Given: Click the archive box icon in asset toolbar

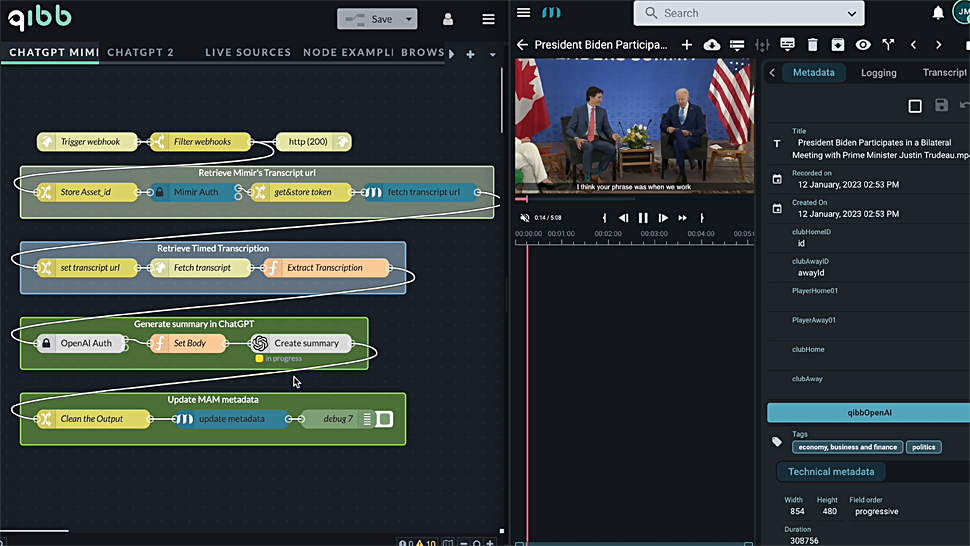Looking at the screenshot, I should coord(837,45).
